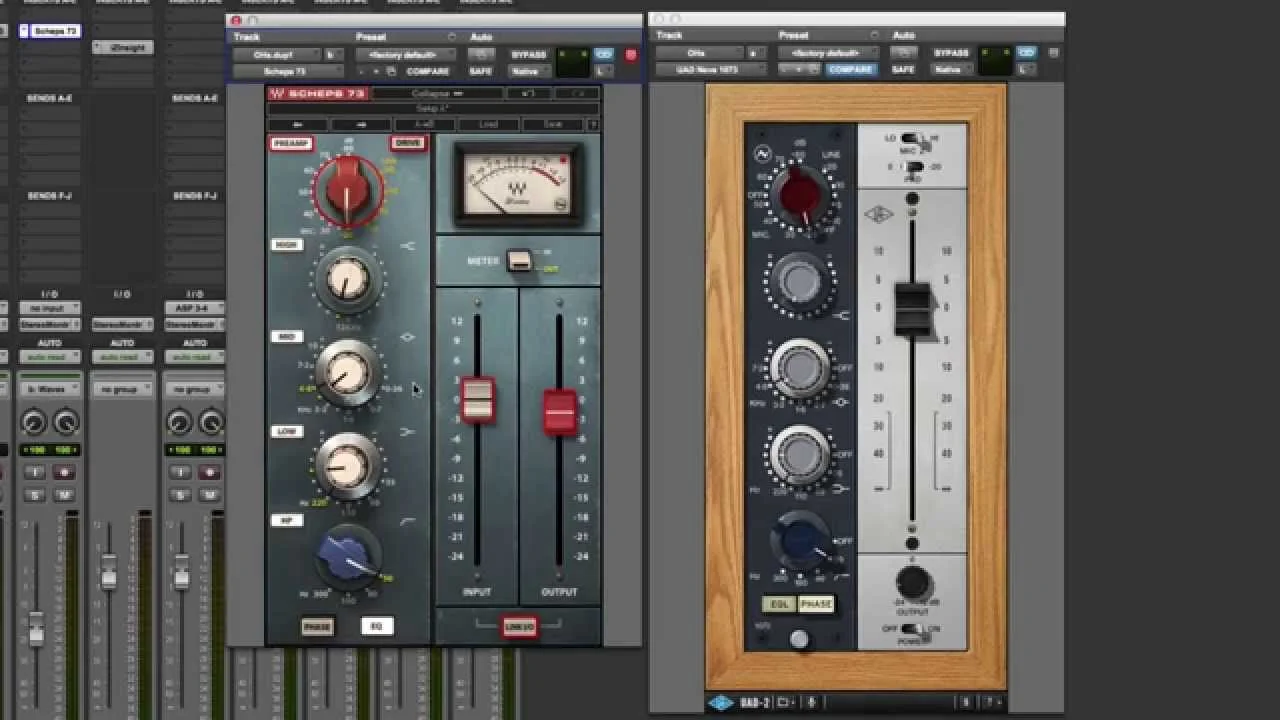Click the question mark icon beside the Save button
Viewport: 1280px width, 720px height.
tap(594, 123)
